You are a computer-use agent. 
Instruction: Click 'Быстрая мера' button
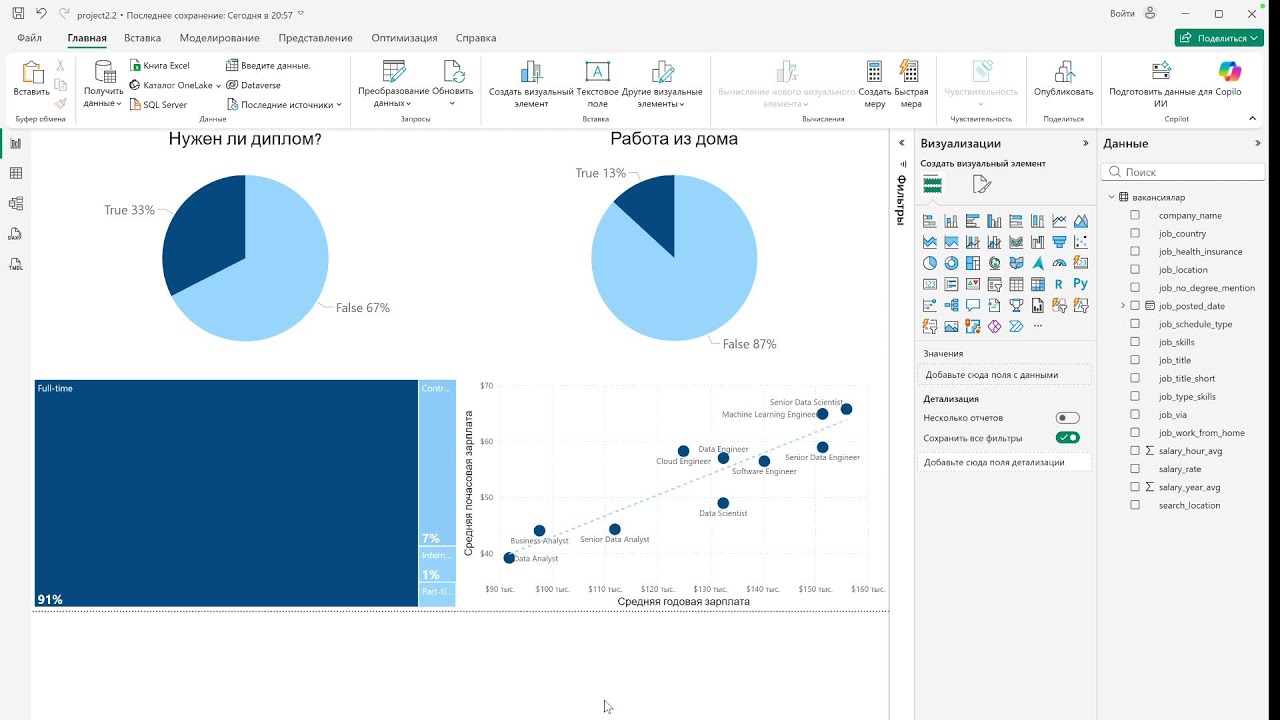(x=910, y=84)
